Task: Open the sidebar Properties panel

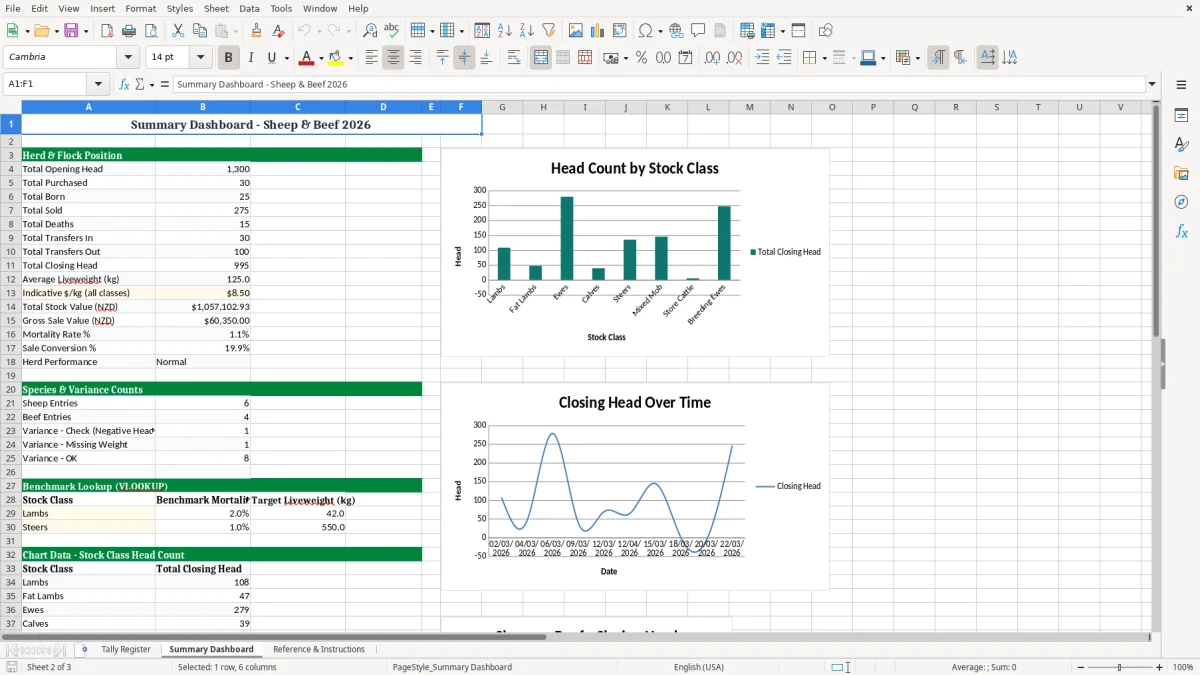Action: pos(1181,116)
